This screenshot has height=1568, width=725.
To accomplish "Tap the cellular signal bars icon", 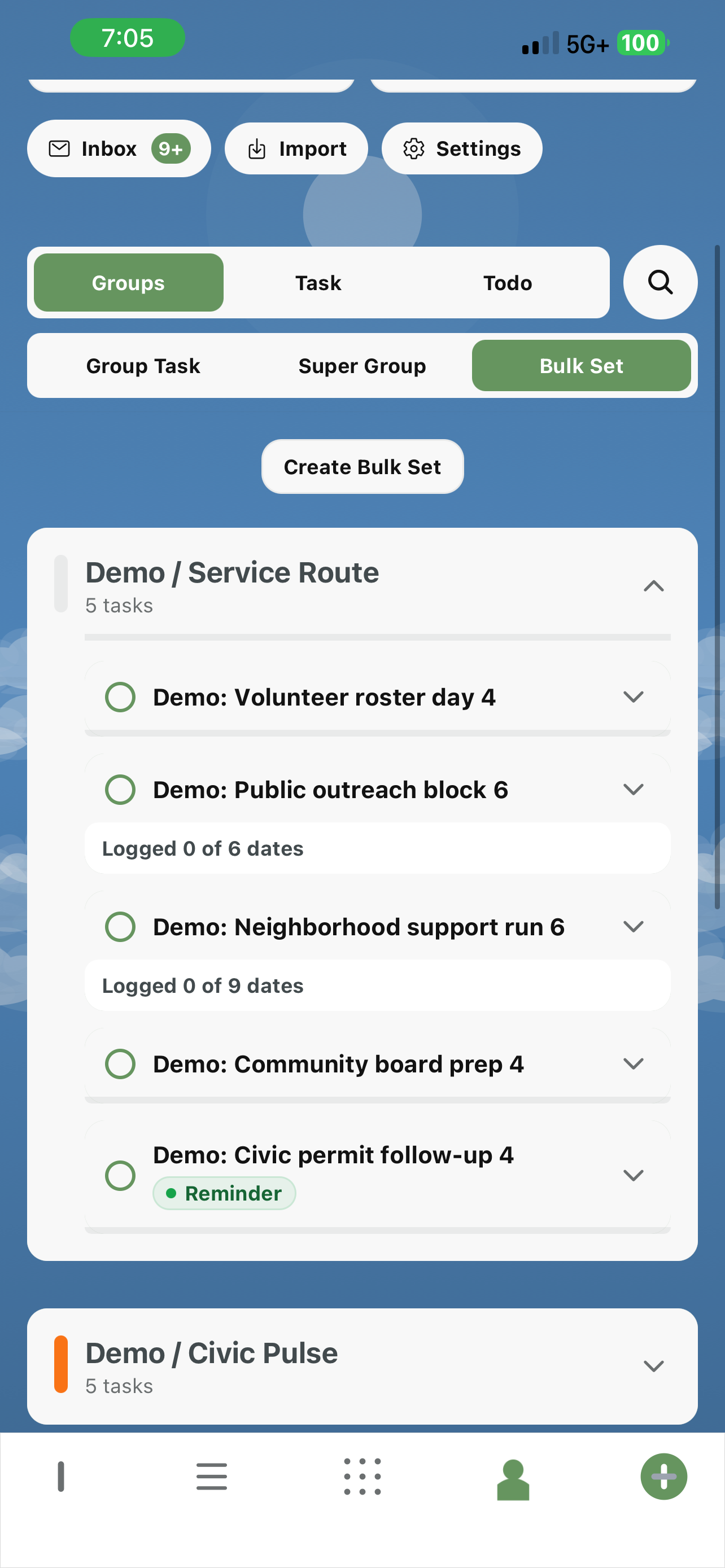I will tap(540, 43).
